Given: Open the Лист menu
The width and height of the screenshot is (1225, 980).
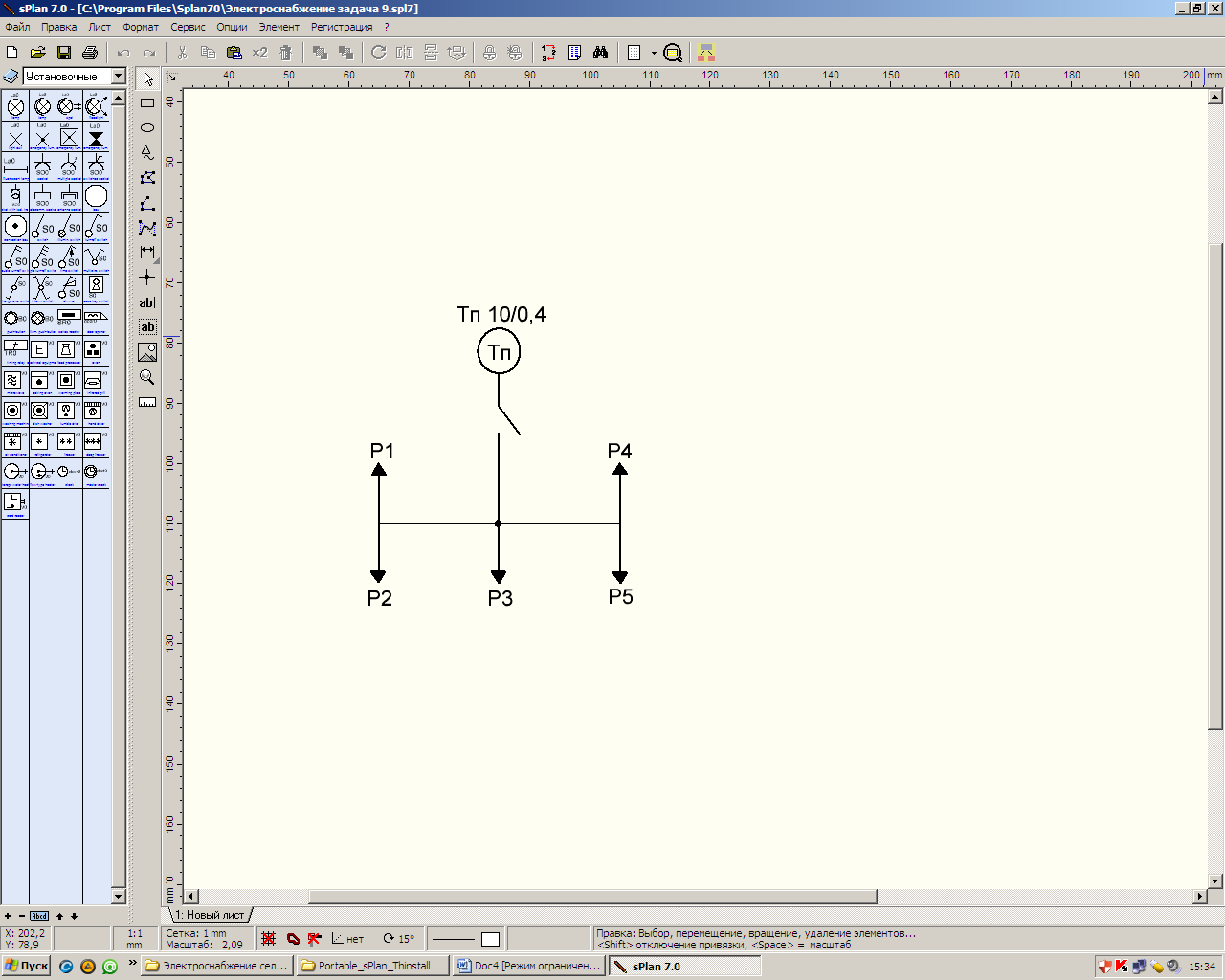Looking at the screenshot, I should [100, 27].
